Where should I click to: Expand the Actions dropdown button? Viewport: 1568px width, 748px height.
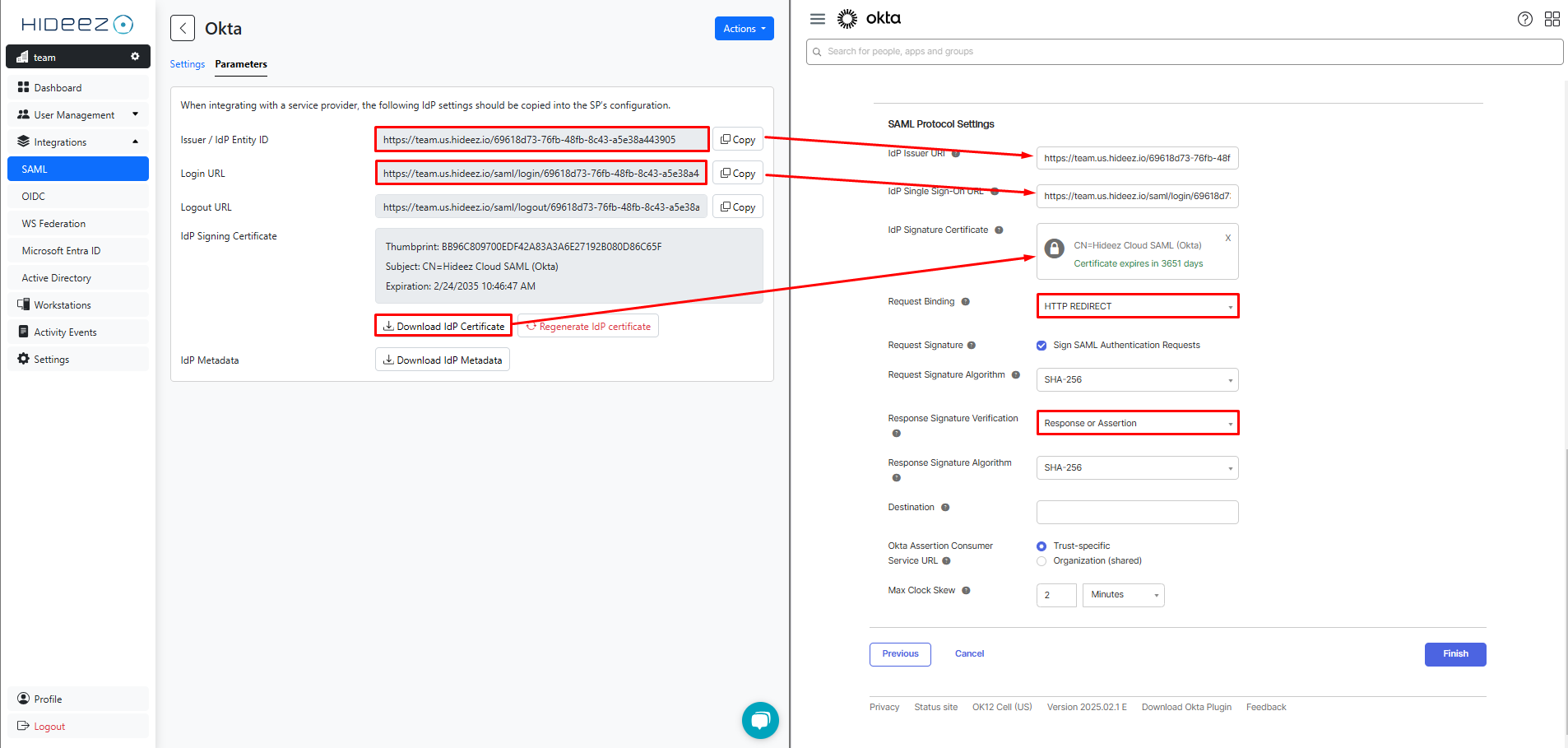pyautogui.click(x=744, y=29)
